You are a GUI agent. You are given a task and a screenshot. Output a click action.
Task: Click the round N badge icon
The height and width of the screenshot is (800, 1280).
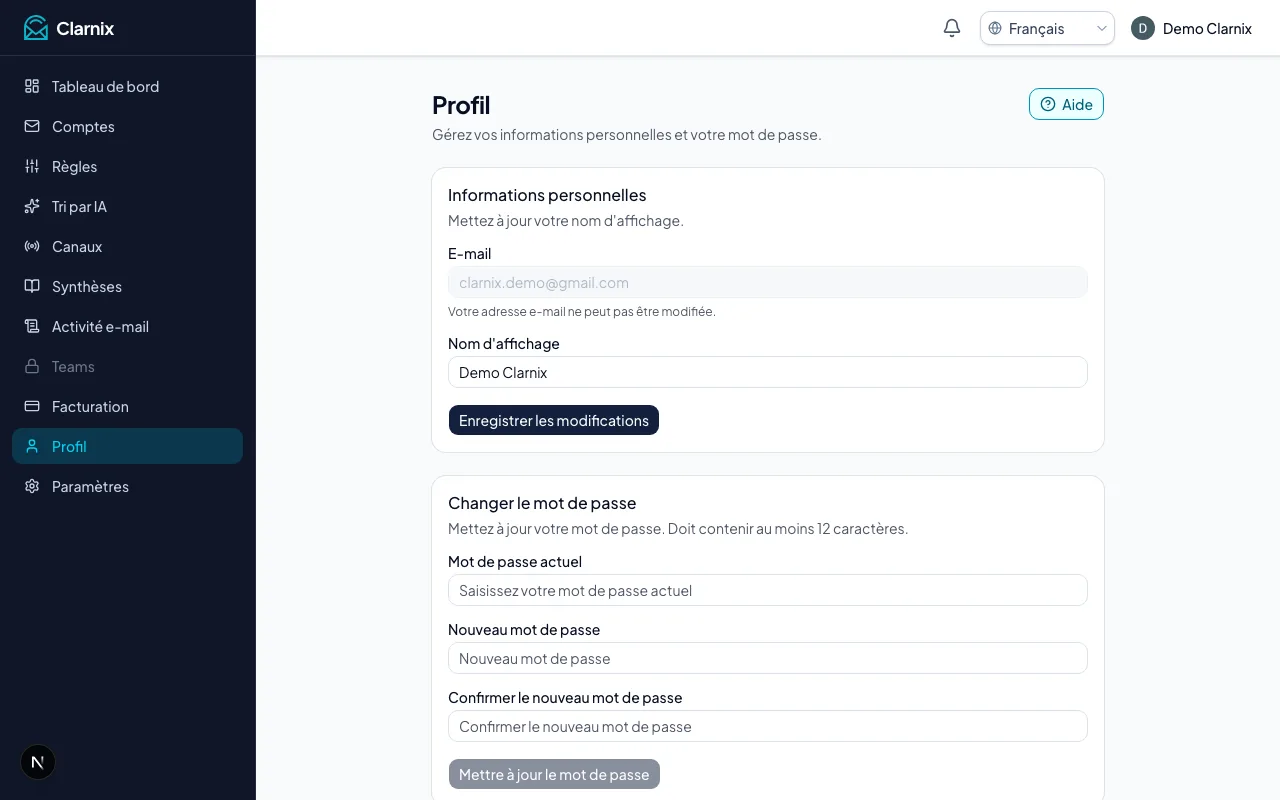(x=38, y=762)
